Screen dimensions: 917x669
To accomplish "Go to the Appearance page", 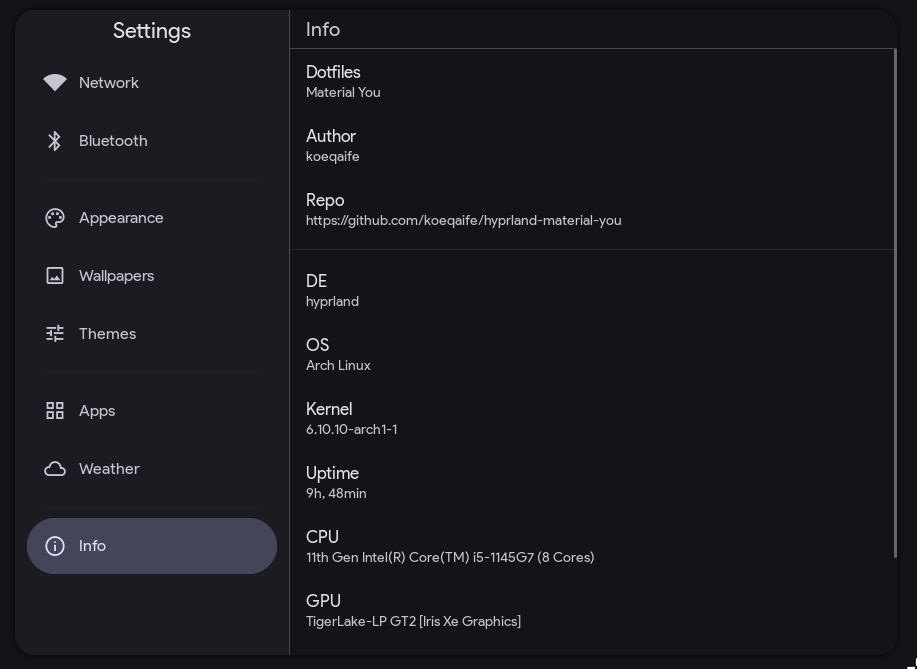I will [121, 218].
